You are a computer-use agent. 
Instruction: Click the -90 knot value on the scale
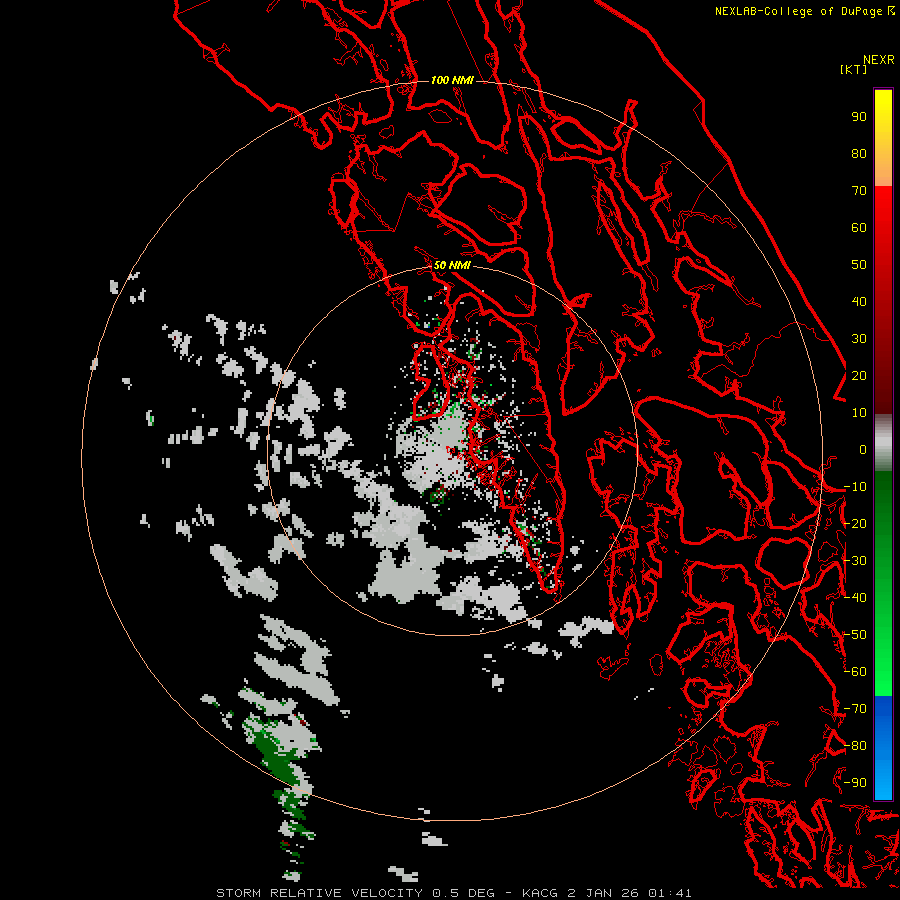pyautogui.click(x=855, y=783)
